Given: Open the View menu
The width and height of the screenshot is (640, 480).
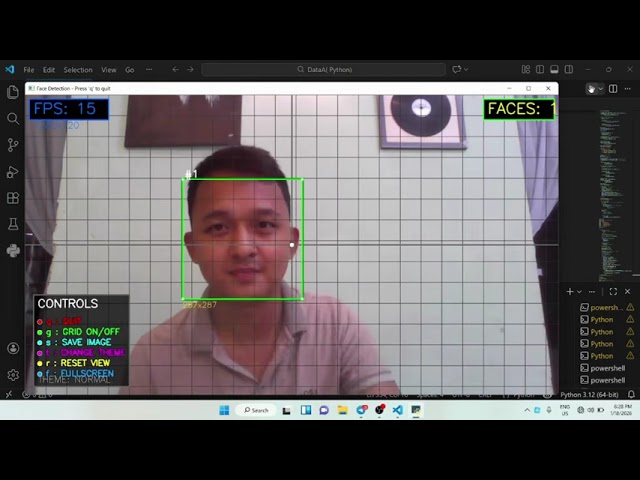Looking at the screenshot, I should click(109, 70).
